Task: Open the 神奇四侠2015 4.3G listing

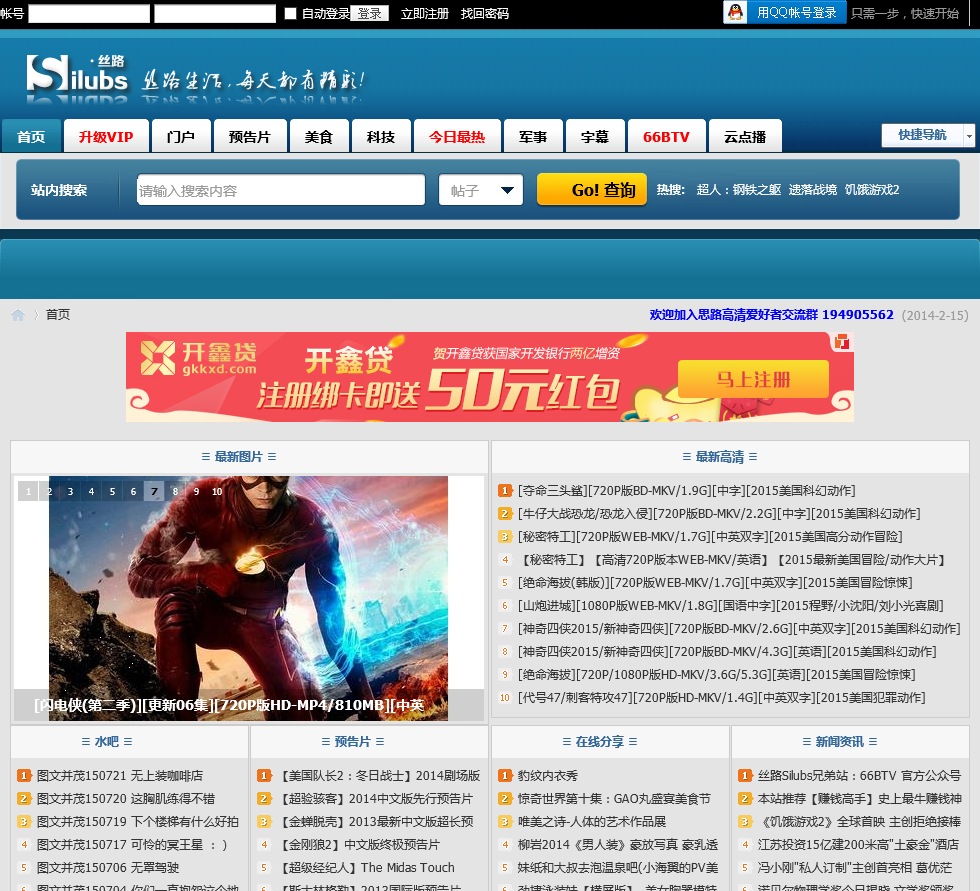Action: pyautogui.click(x=727, y=652)
